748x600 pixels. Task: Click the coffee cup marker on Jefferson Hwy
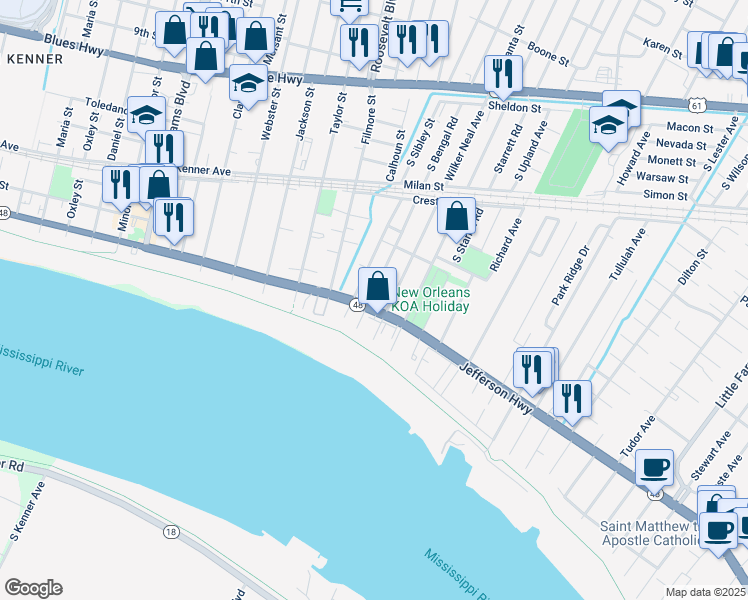[654, 471]
